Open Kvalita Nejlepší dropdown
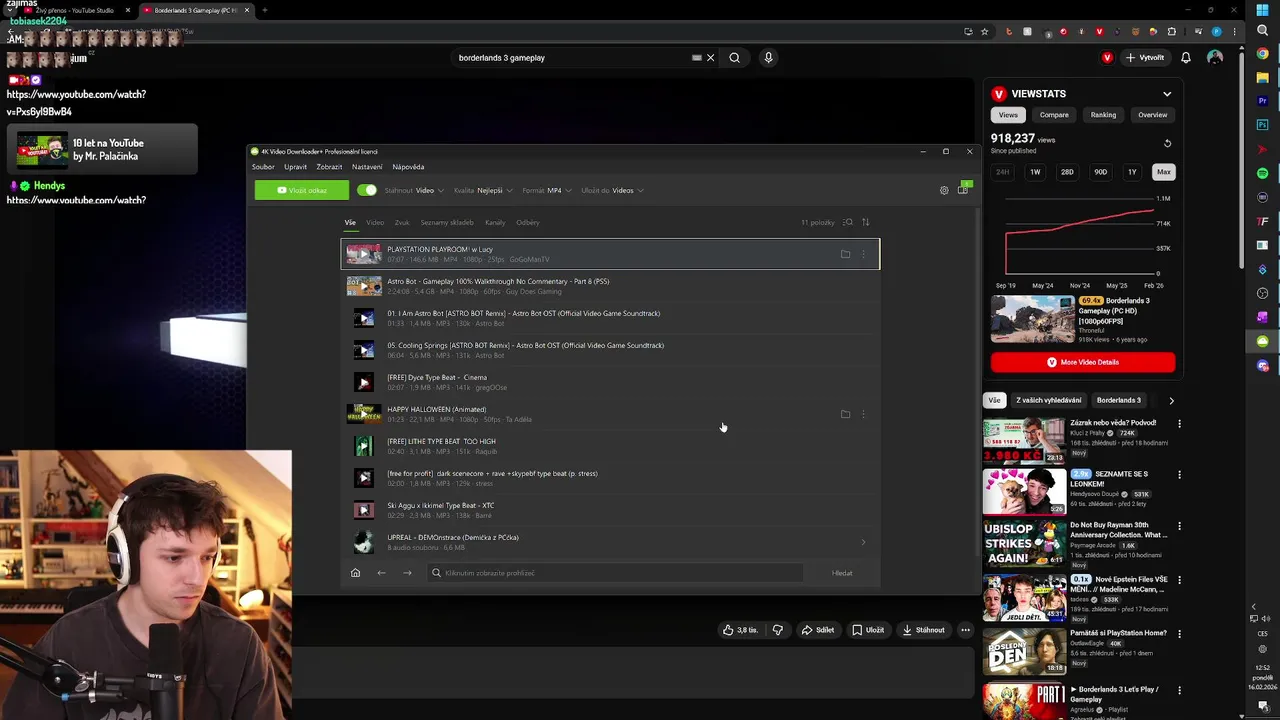This screenshot has width=1280, height=720. [483, 190]
